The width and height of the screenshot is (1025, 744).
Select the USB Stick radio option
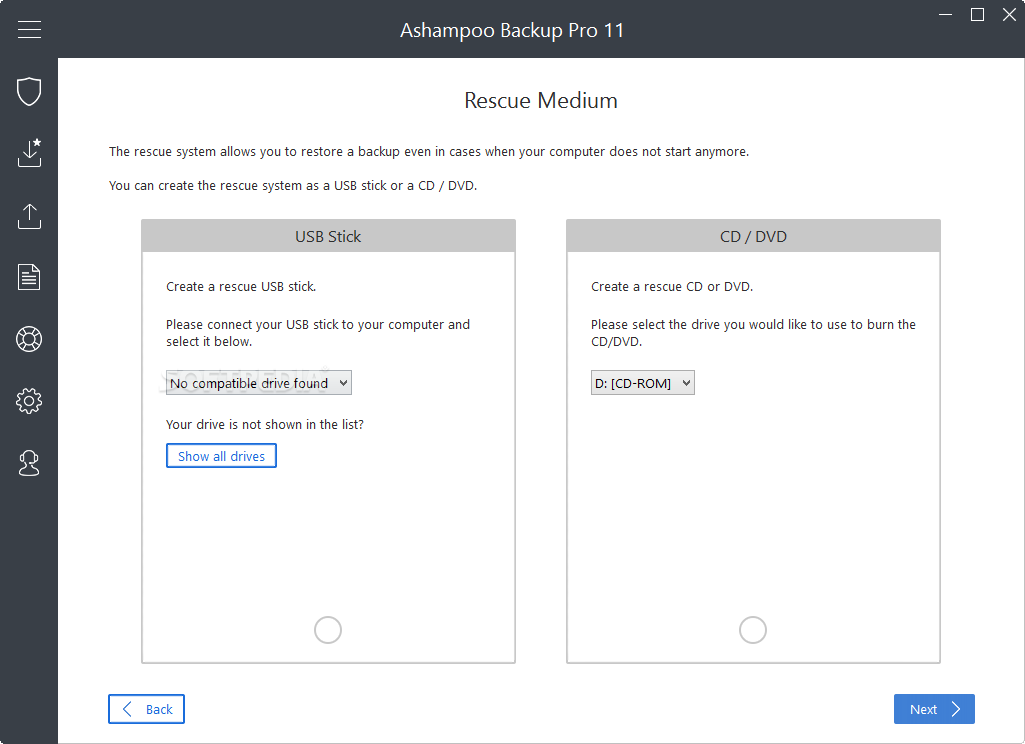pos(328,630)
